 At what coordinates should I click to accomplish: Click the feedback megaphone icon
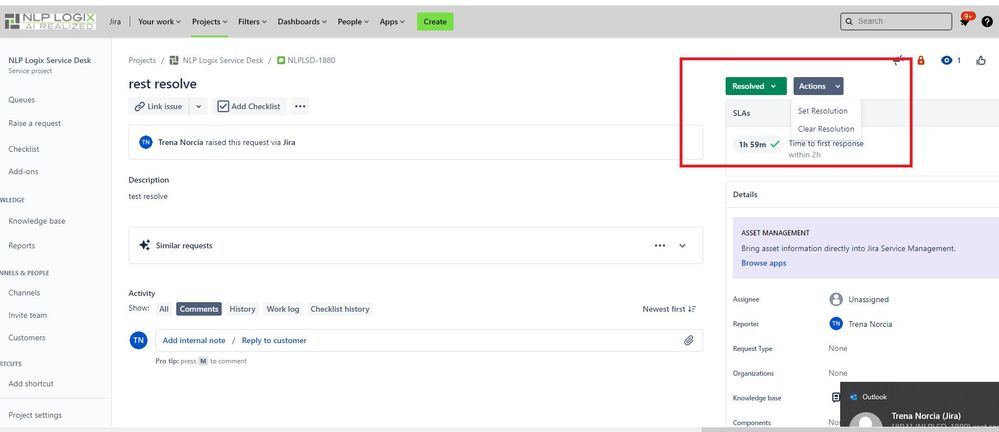point(898,61)
